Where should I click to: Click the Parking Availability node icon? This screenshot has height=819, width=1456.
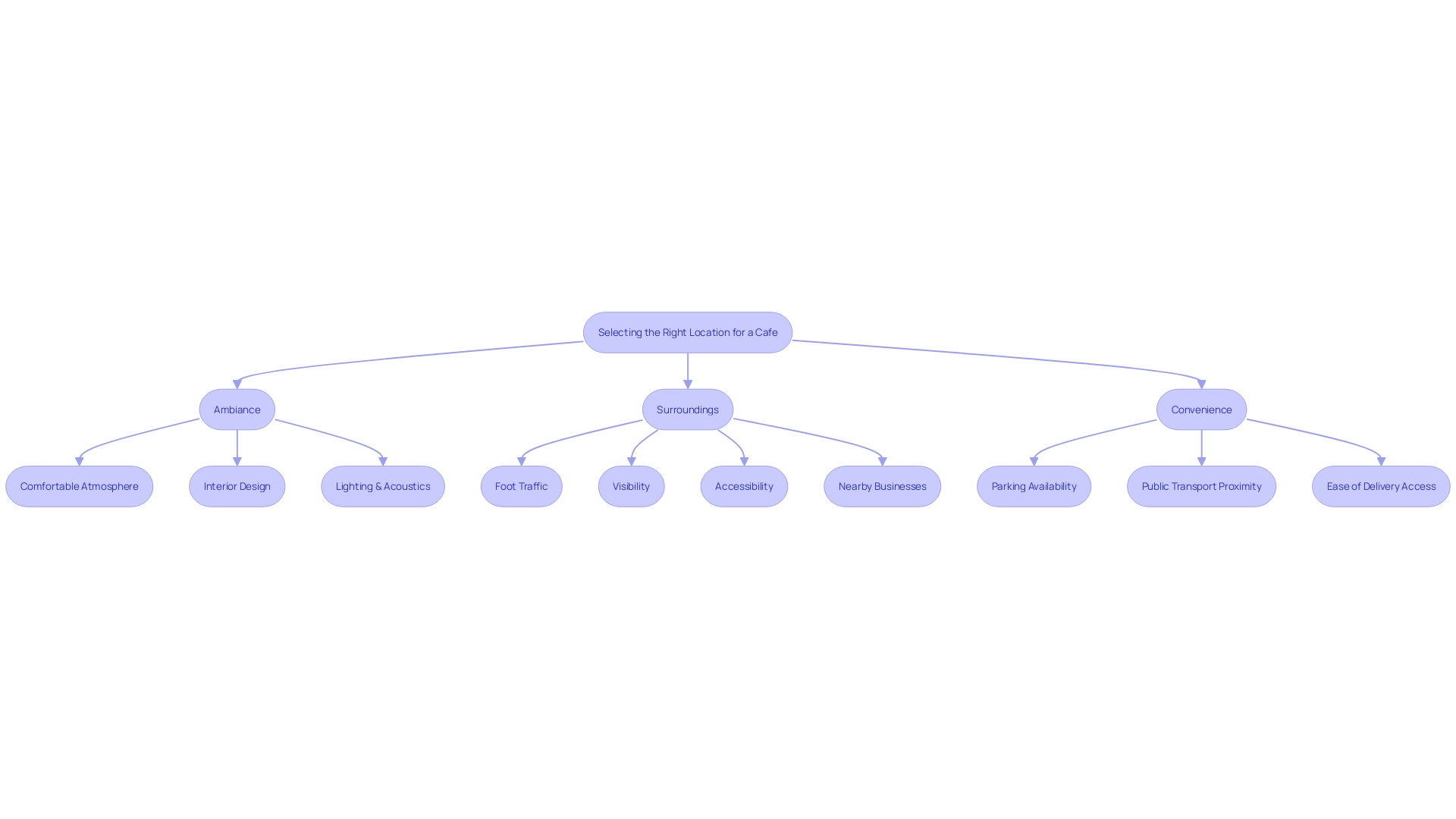(x=1034, y=485)
